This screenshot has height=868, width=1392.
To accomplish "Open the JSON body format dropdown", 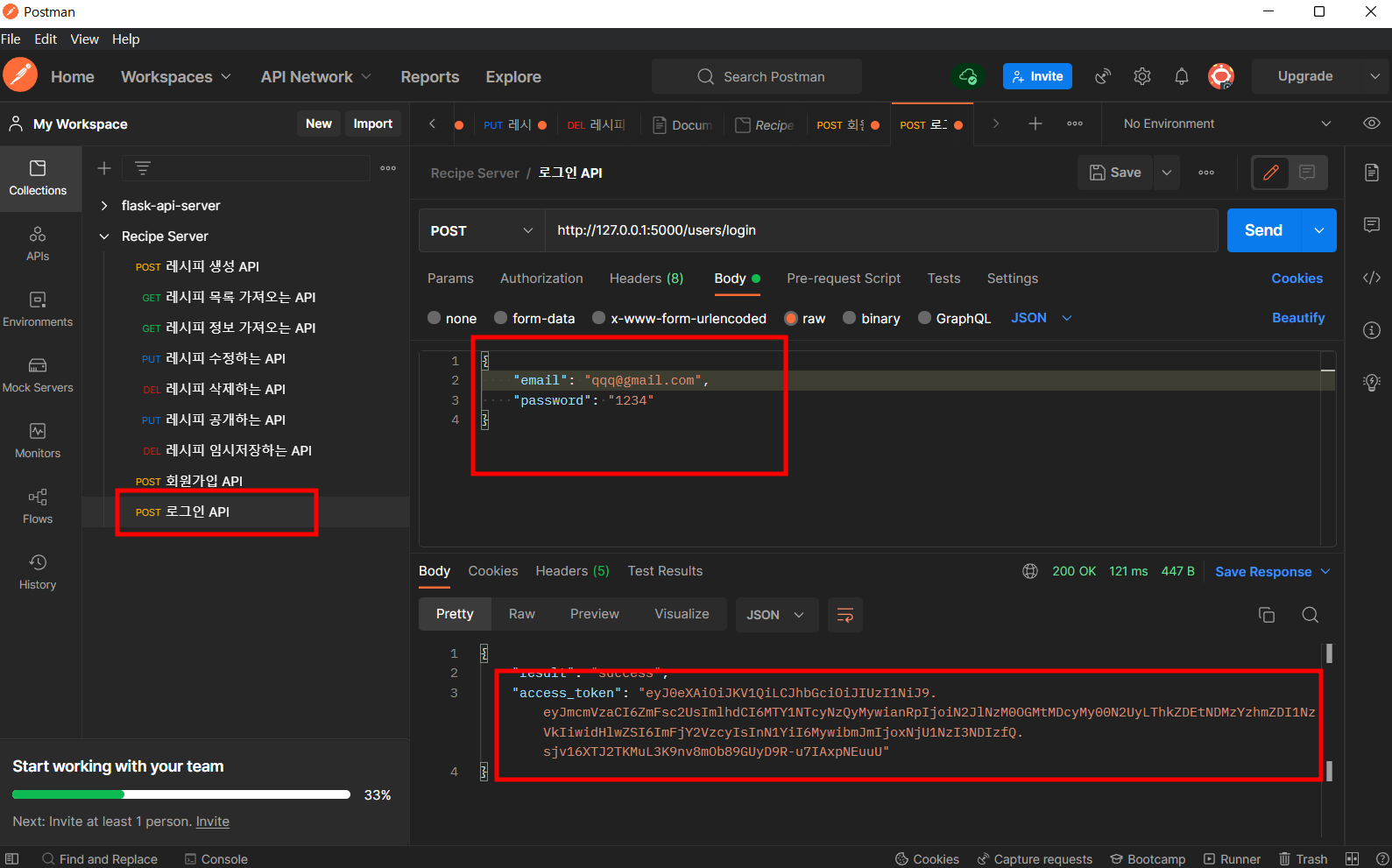I will (1042, 318).
